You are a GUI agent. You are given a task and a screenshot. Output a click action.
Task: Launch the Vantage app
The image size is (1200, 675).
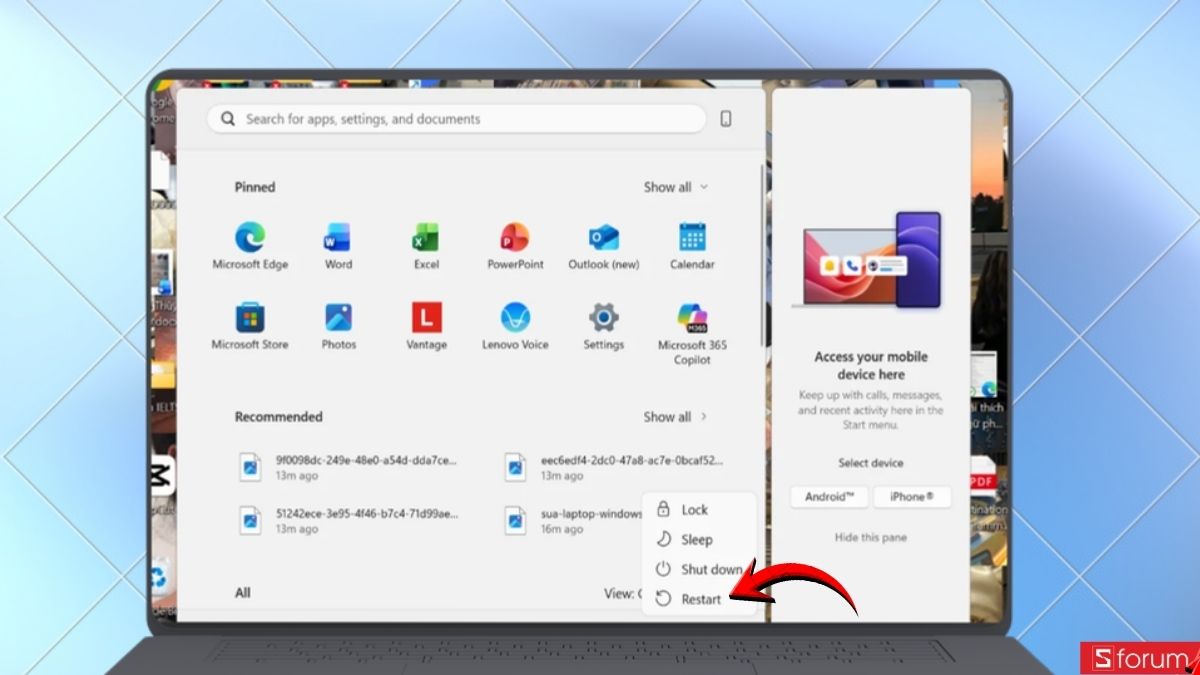[x=427, y=326]
